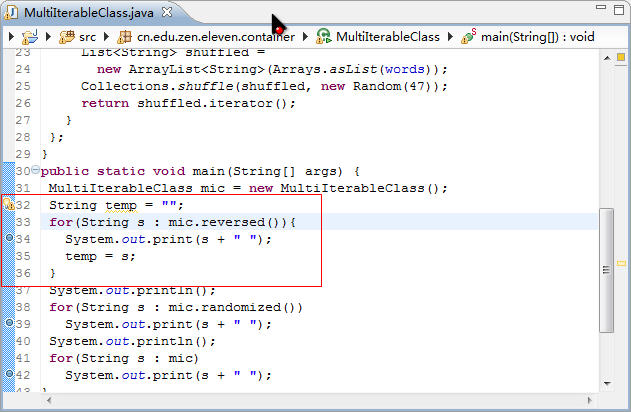631x412 pixels.
Task: Jump to the warning annotation in the overview ruler
Action: 621,264
